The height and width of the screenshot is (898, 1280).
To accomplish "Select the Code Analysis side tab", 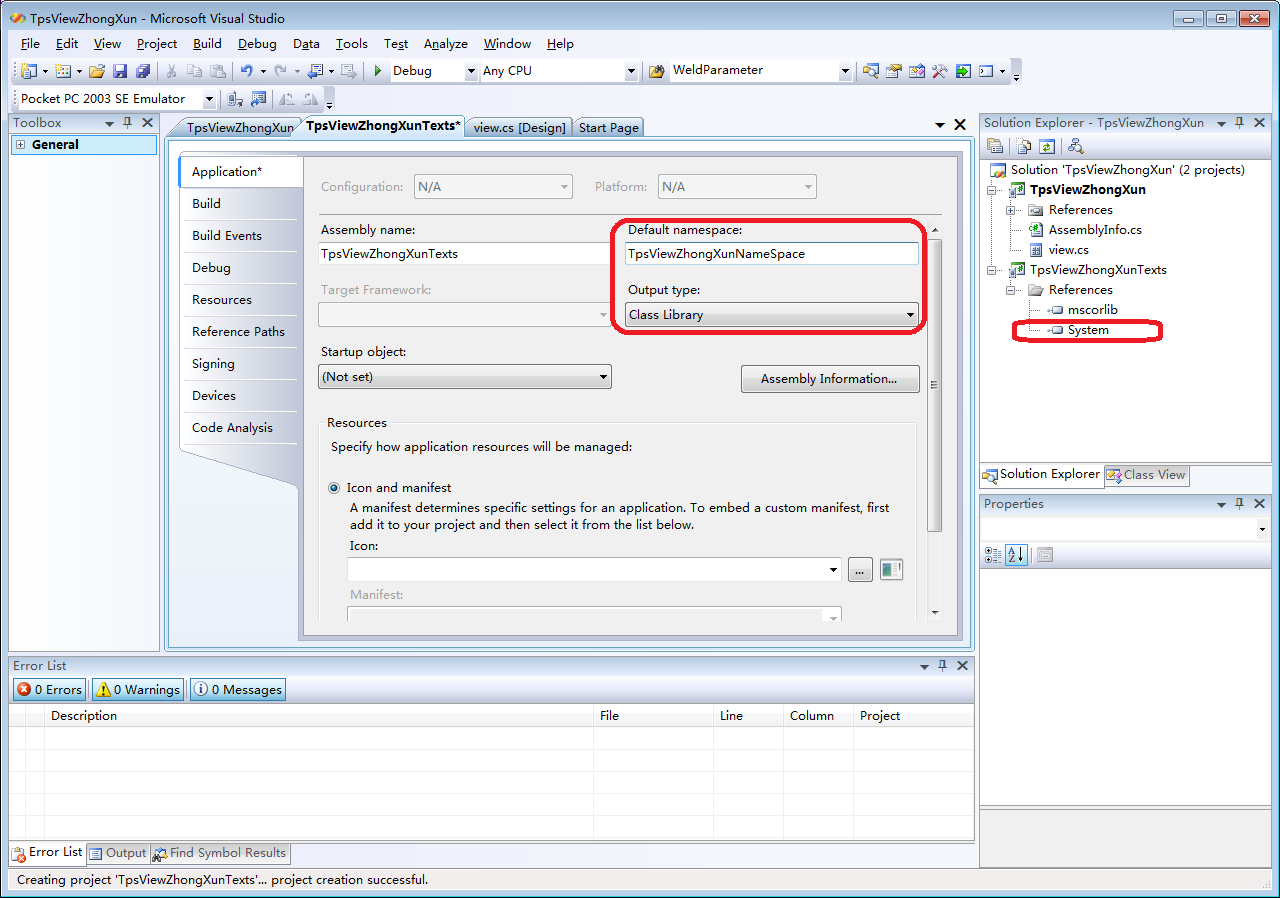I will pyautogui.click(x=239, y=428).
